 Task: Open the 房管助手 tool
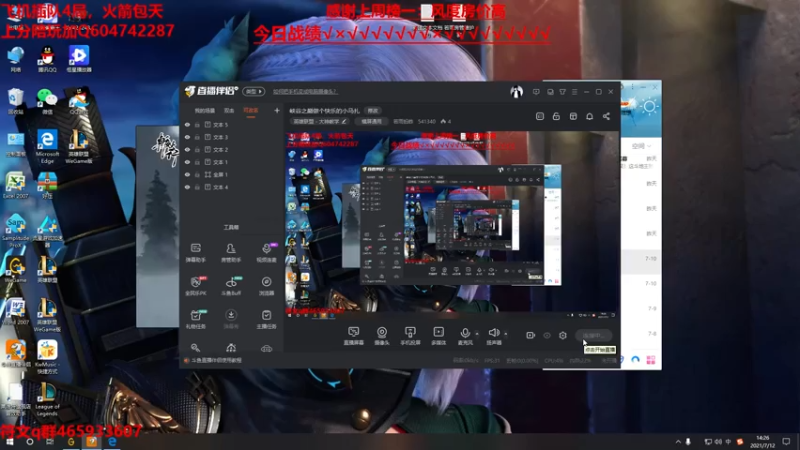[231, 253]
